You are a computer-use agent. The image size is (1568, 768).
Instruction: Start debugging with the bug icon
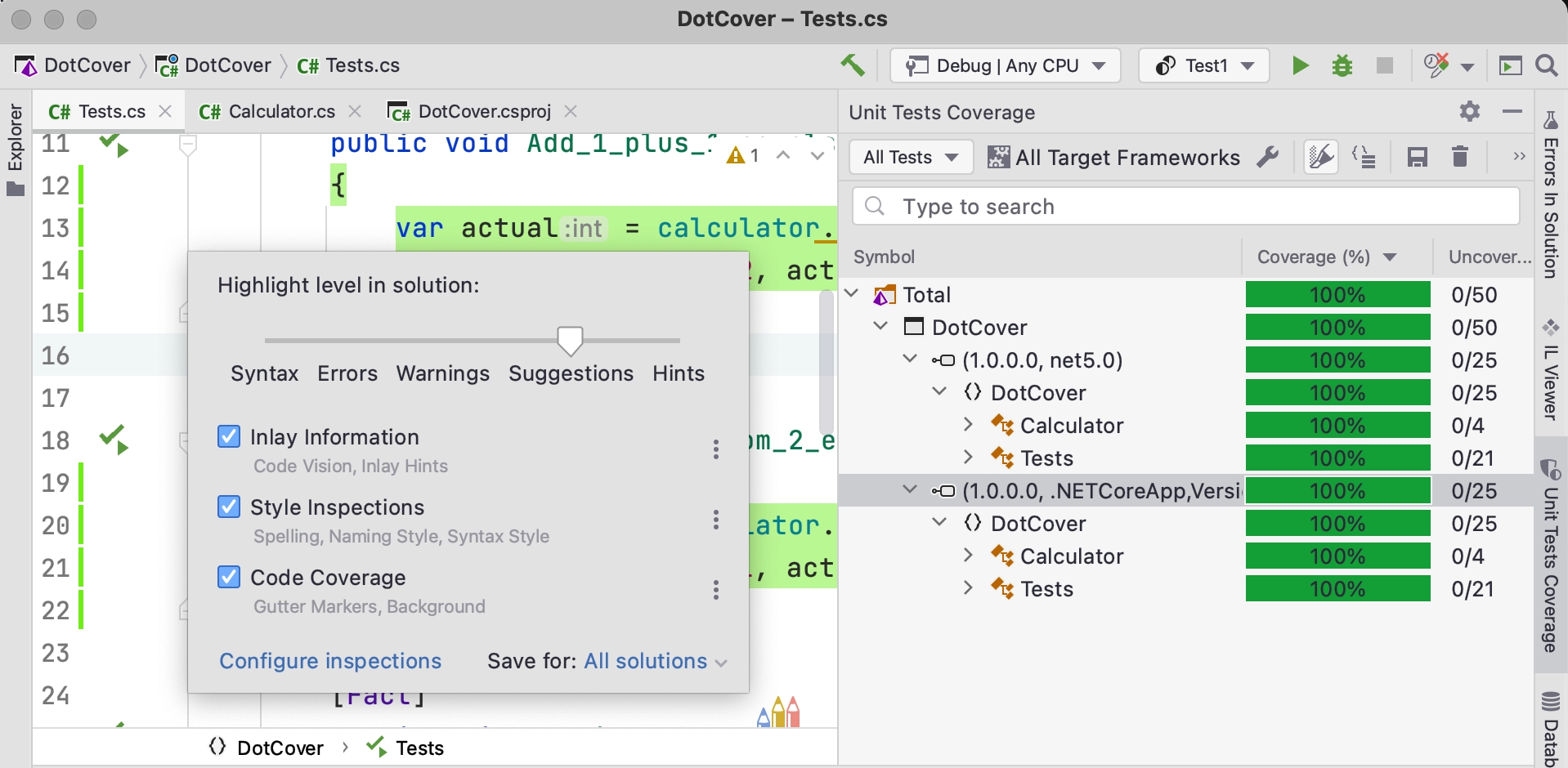[1342, 65]
